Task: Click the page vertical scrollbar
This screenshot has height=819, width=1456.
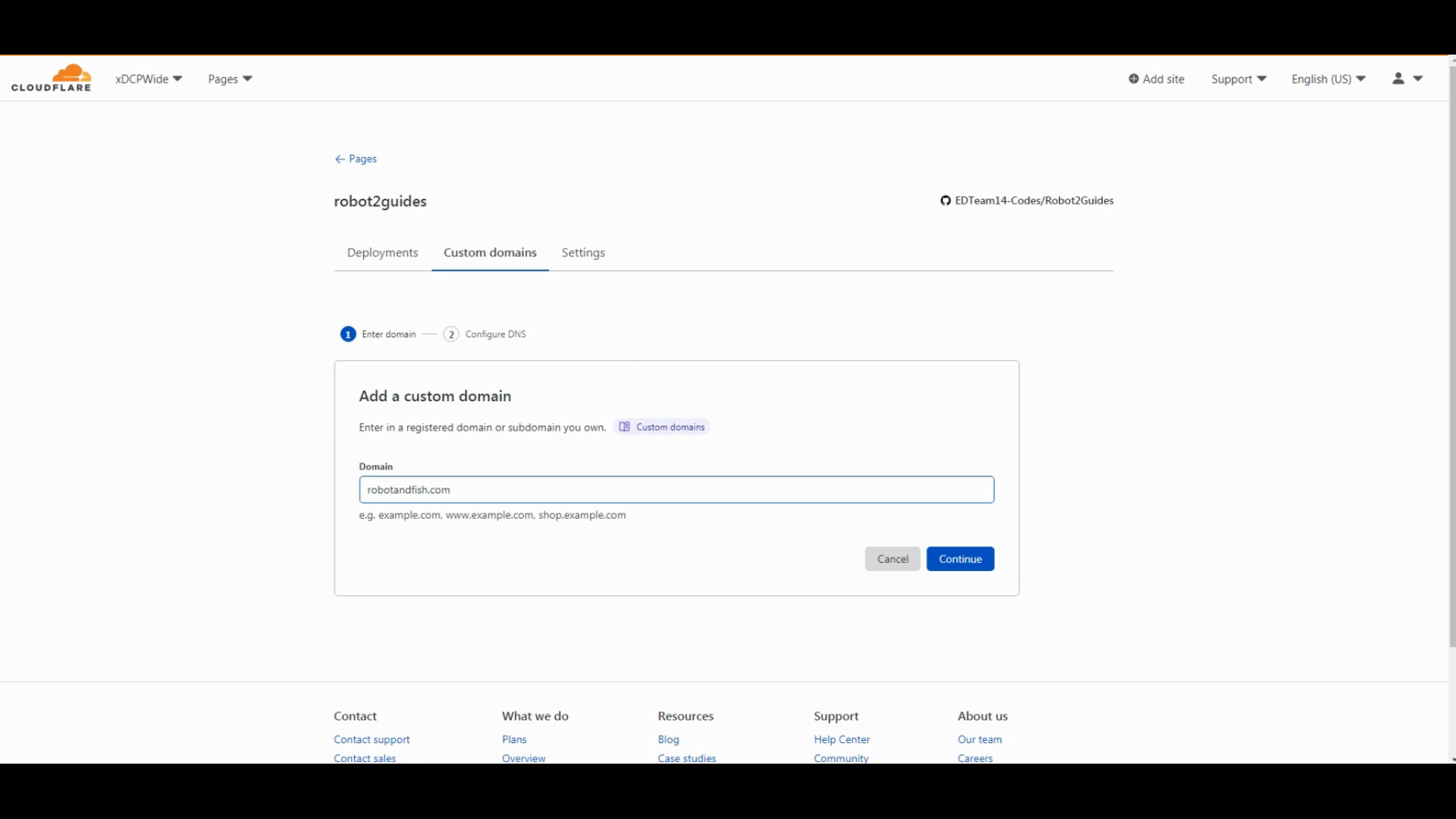Action: [x=1451, y=356]
